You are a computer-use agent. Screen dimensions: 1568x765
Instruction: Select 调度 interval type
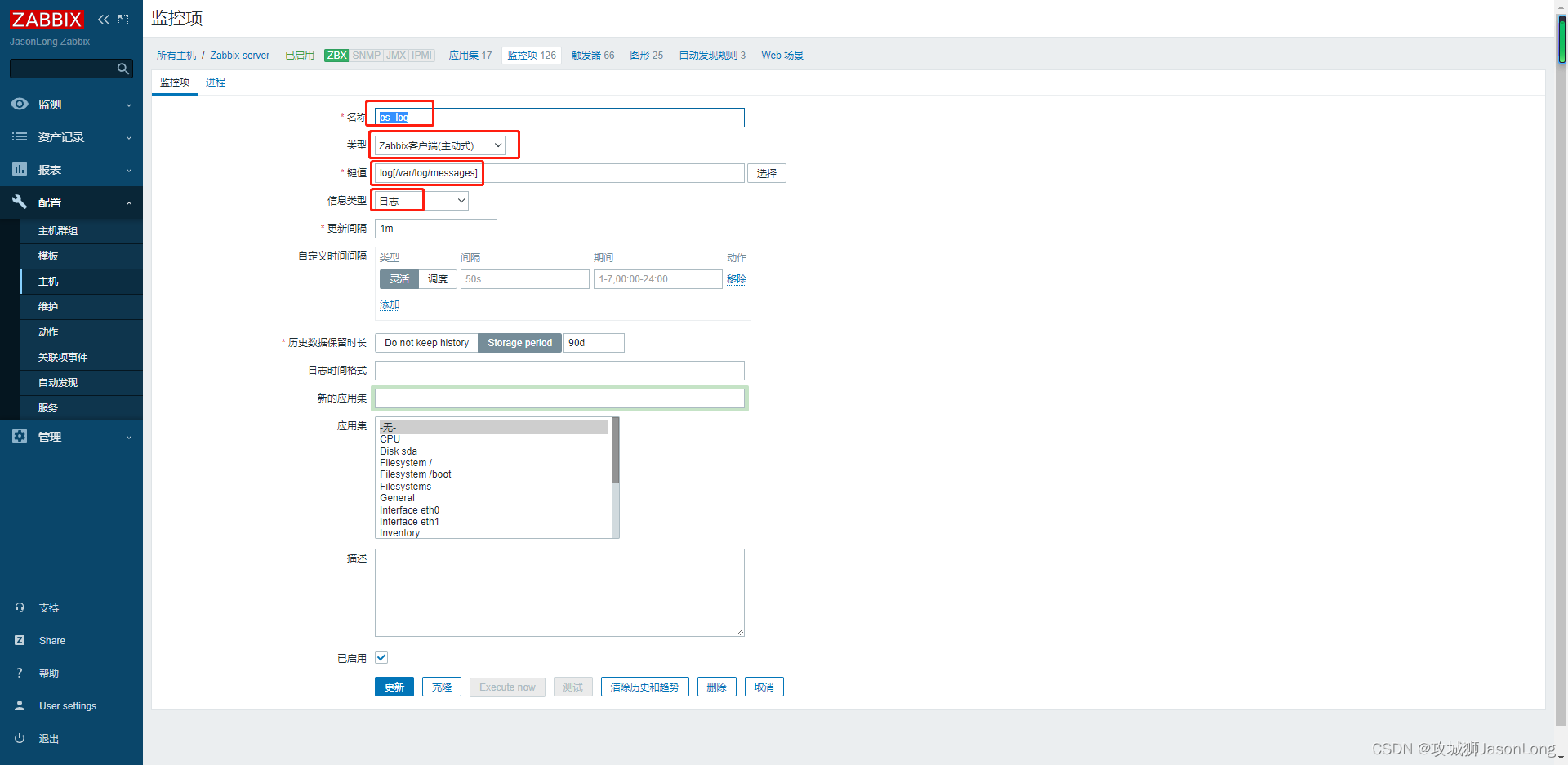click(x=438, y=279)
